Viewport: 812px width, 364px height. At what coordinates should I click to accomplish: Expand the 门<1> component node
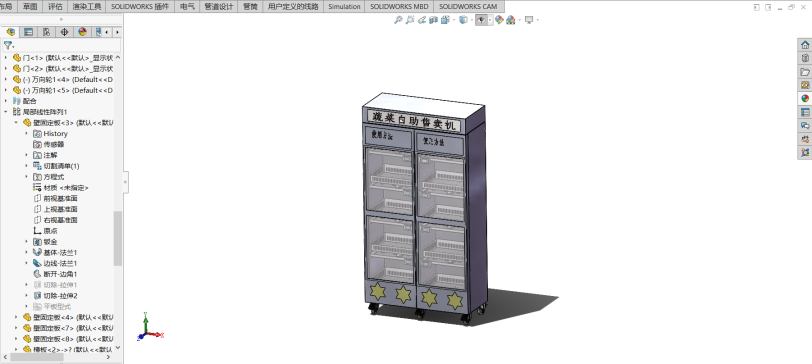click(x=6, y=57)
